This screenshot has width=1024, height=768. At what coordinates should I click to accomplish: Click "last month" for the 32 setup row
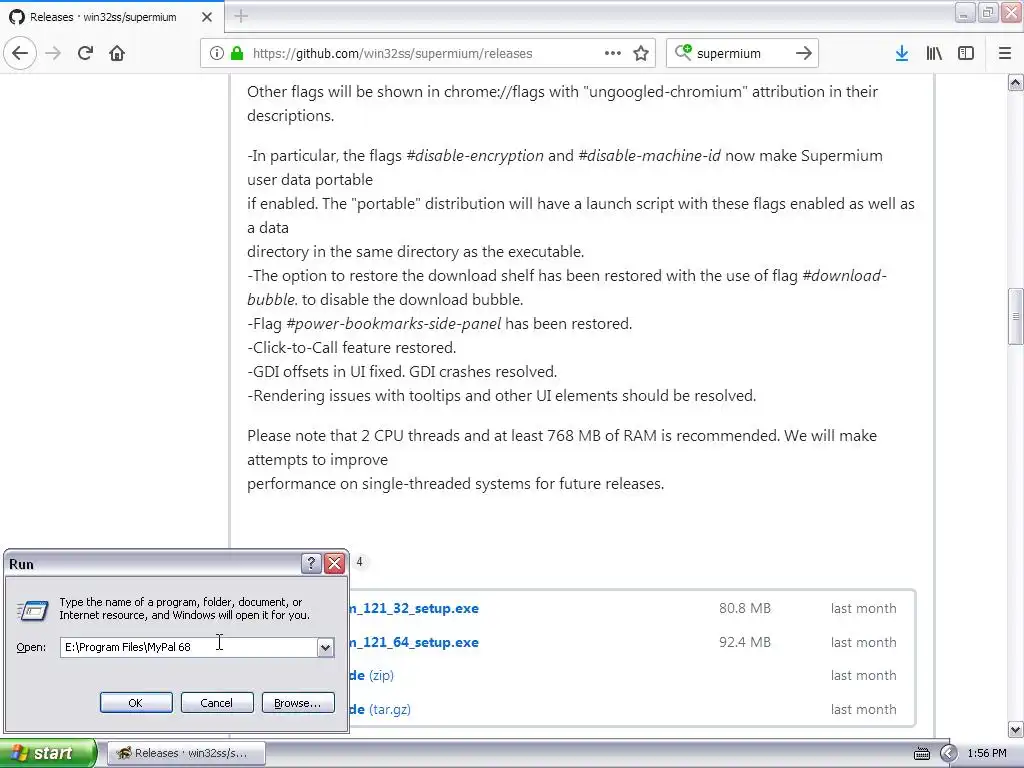point(863,608)
